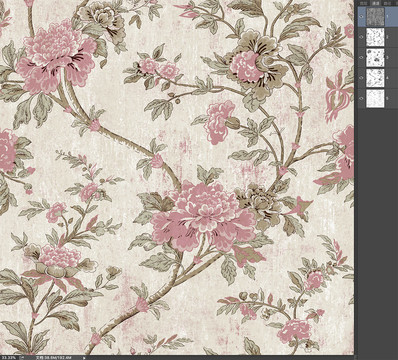Click the 33.33% zoom level field
The width and height of the screenshot is (398, 360).
9,357
